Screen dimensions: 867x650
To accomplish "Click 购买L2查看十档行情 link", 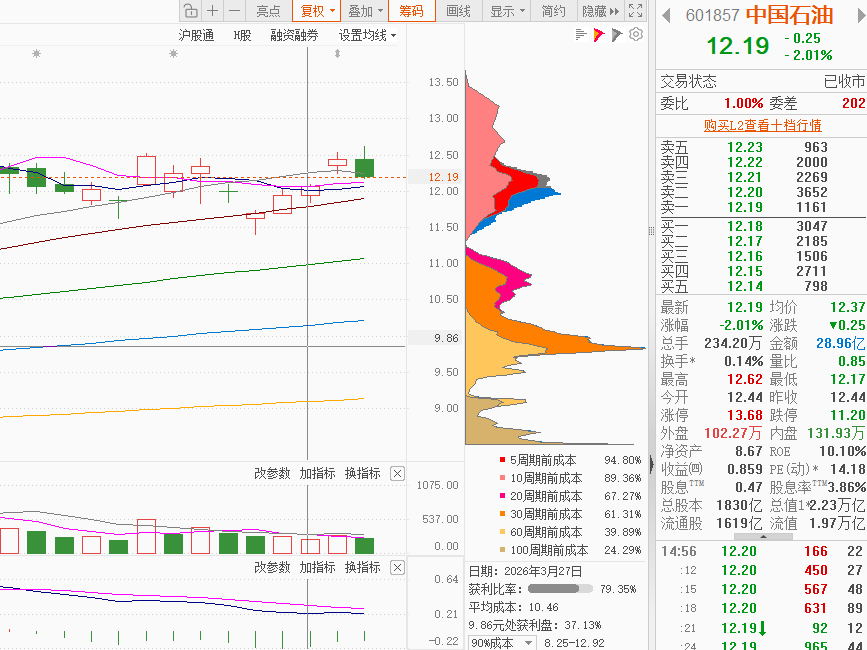I will point(762,125).
